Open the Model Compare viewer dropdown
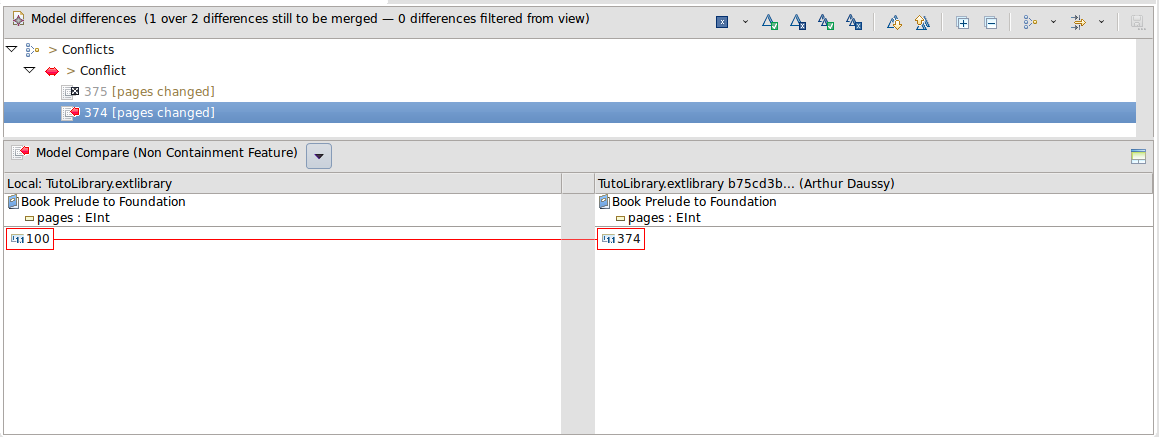1159x437 pixels. click(319, 156)
